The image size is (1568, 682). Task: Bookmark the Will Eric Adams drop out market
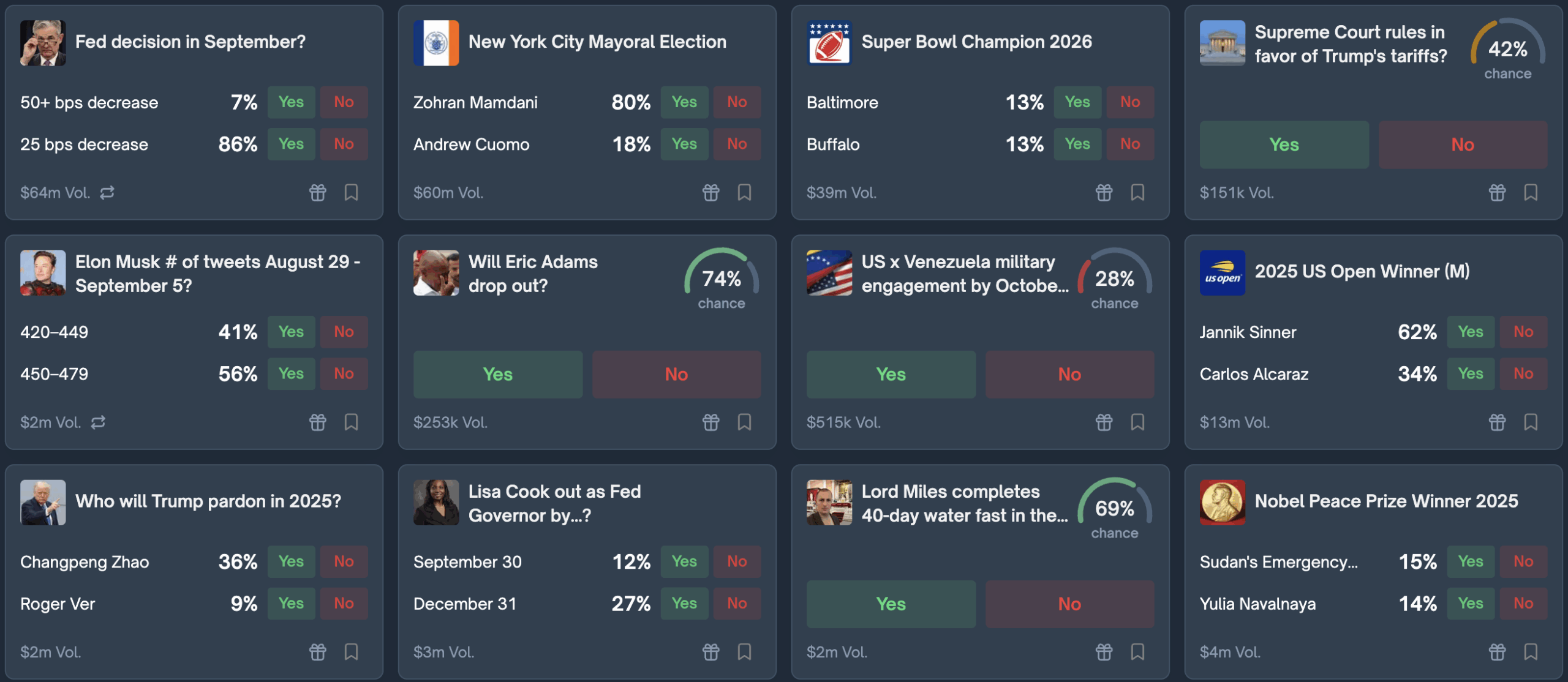744,422
